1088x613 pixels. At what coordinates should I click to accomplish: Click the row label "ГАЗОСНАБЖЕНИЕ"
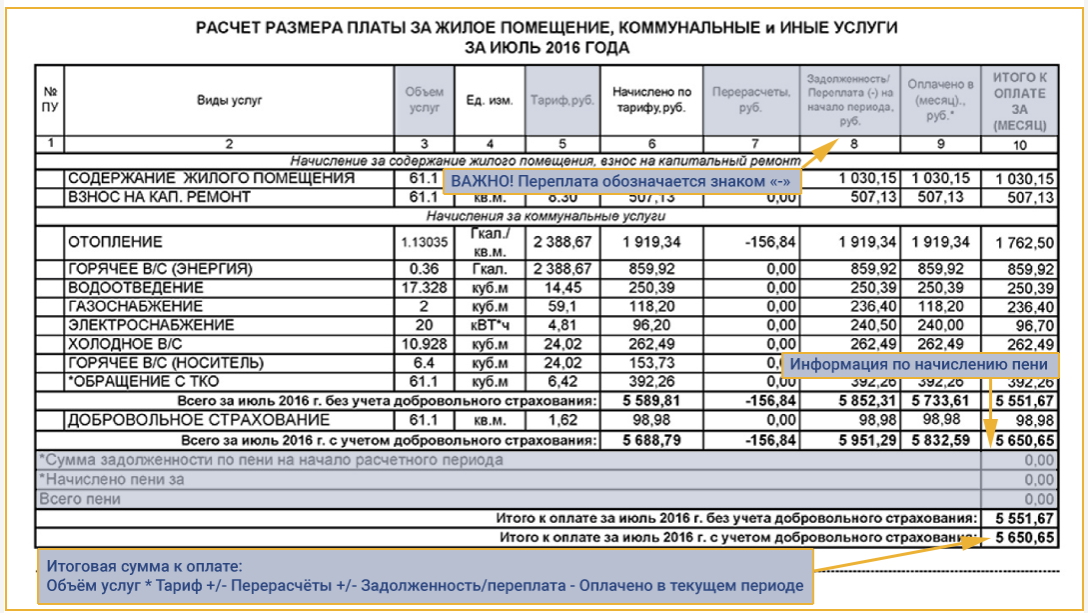135,306
